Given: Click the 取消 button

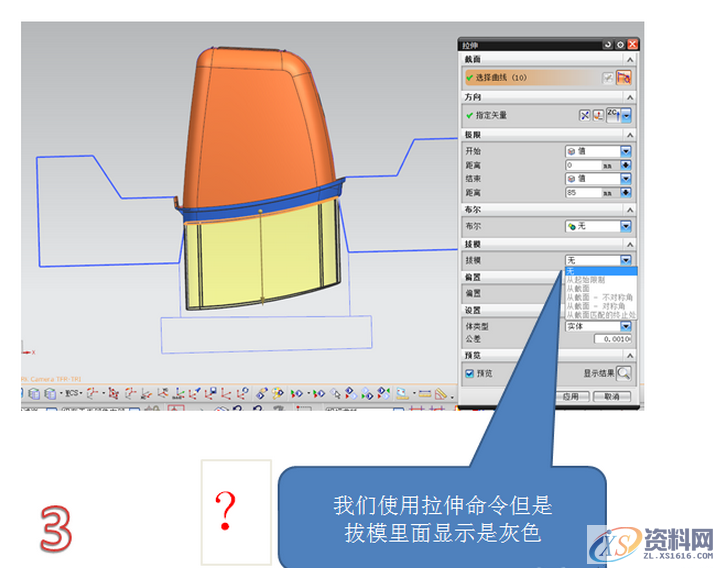Looking at the screenshot, I should (612, 397).
